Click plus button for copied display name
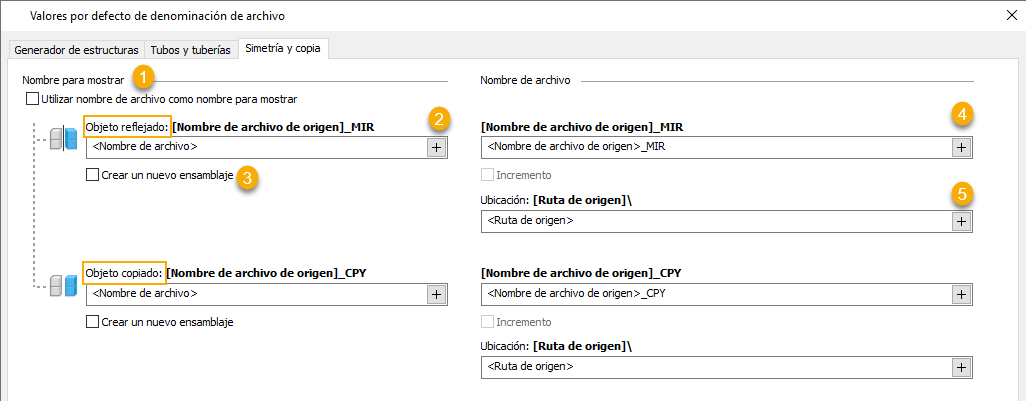Image resolution: width=1026 pixels, height=401 pixels. [x=436, y=294]
